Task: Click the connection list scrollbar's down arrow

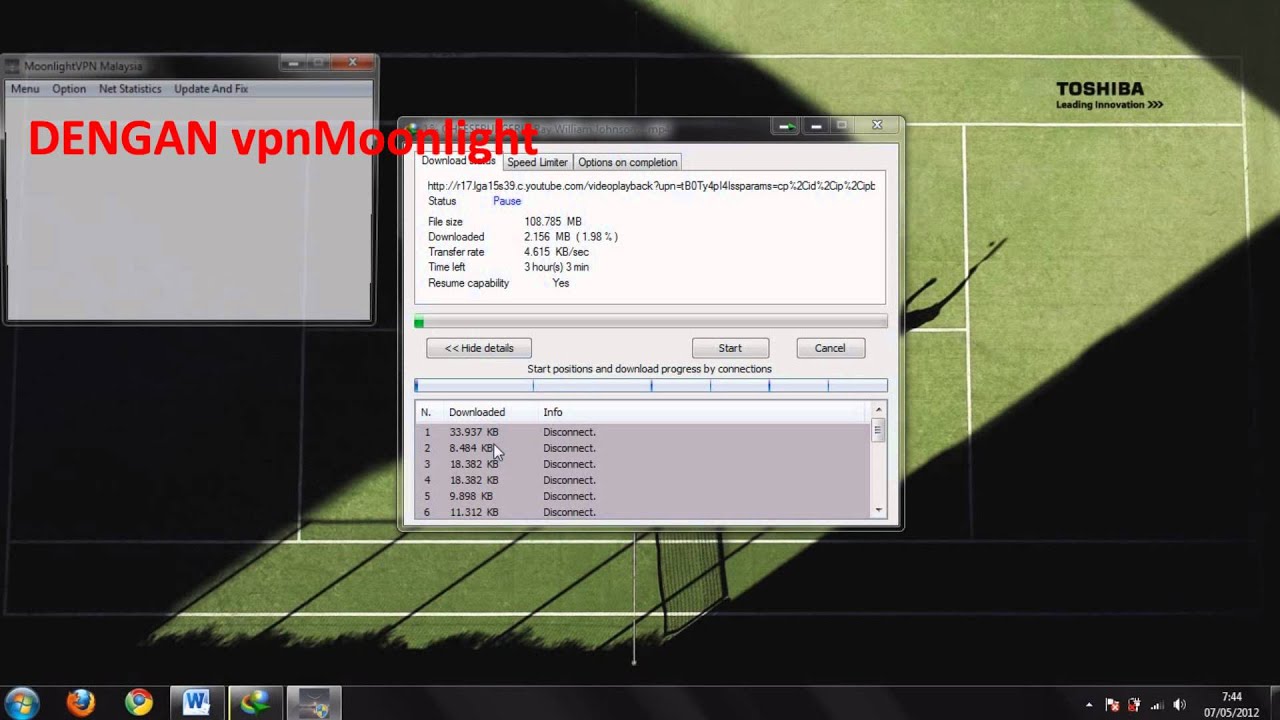Action: [879, 510]
